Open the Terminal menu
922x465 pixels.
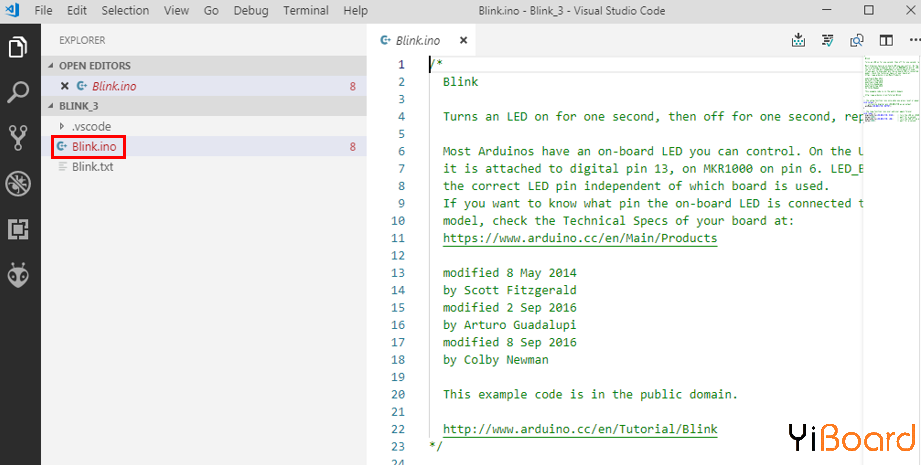tap(305, 11)
